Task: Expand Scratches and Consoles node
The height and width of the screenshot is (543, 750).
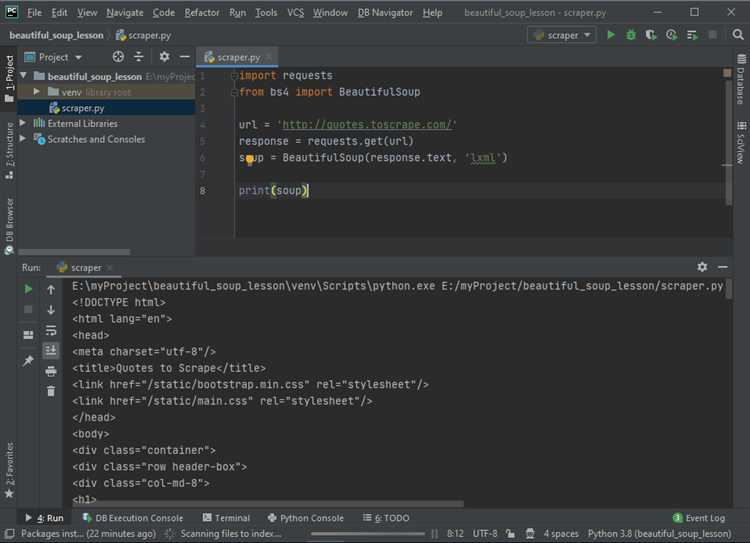Action: point(22,139)
